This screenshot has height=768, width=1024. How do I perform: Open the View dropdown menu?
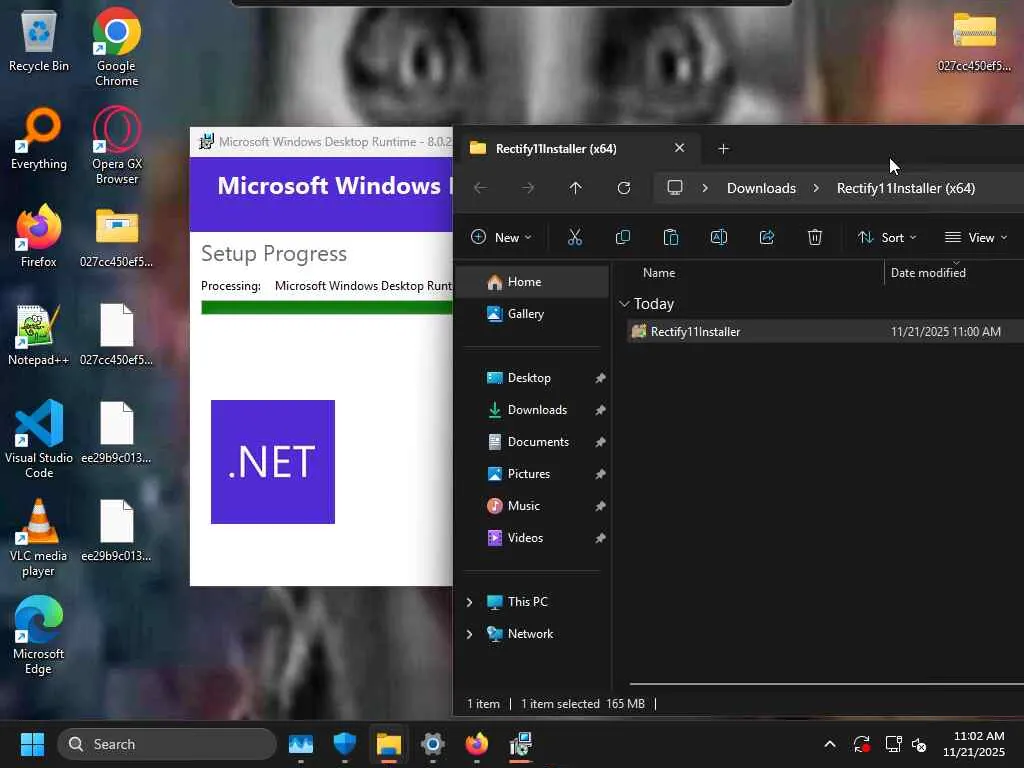coord(976,237)
